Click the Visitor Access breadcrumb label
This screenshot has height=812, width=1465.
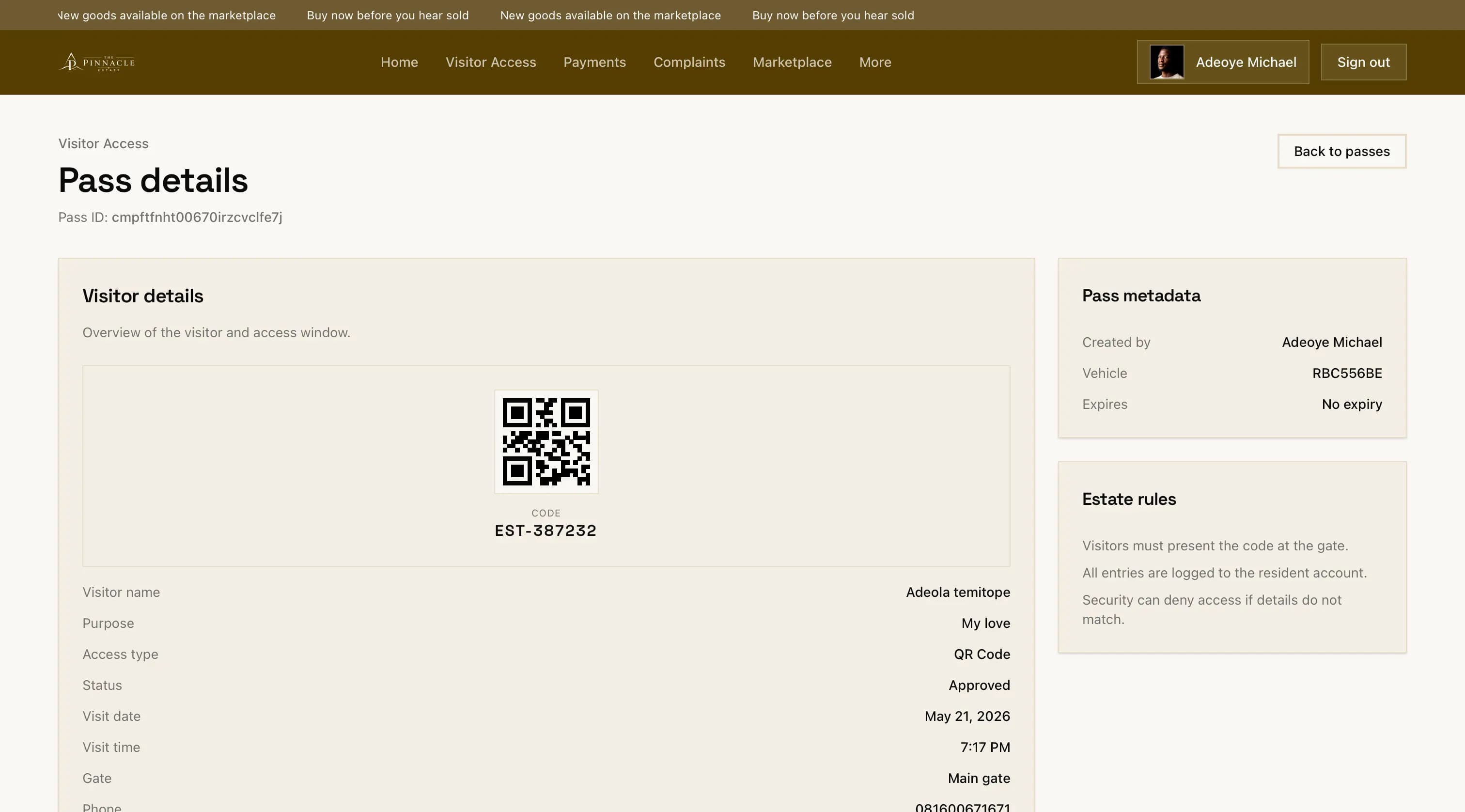tap(104, 143)
